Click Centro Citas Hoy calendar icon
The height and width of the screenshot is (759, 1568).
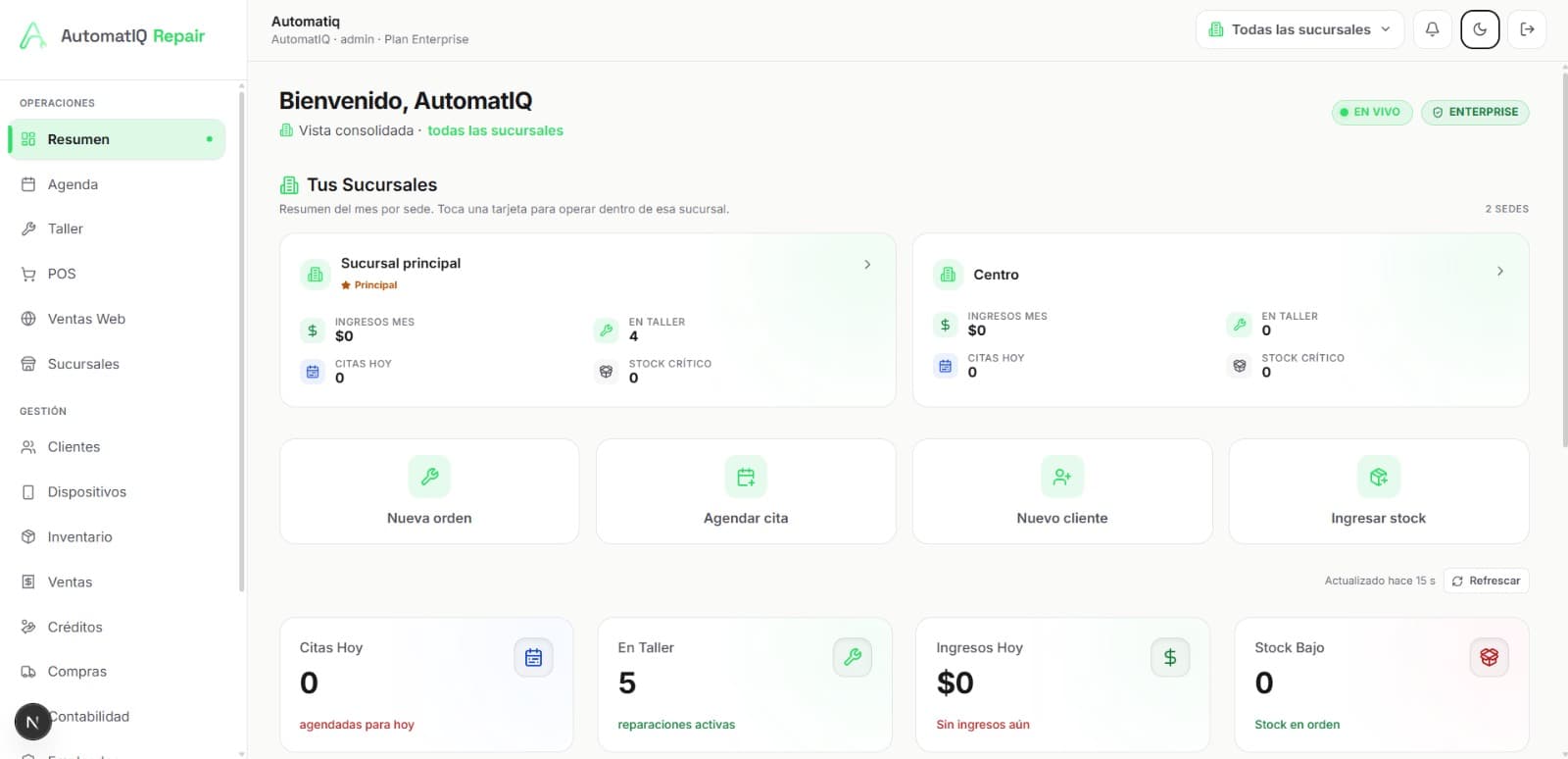(x=945, y=366)
